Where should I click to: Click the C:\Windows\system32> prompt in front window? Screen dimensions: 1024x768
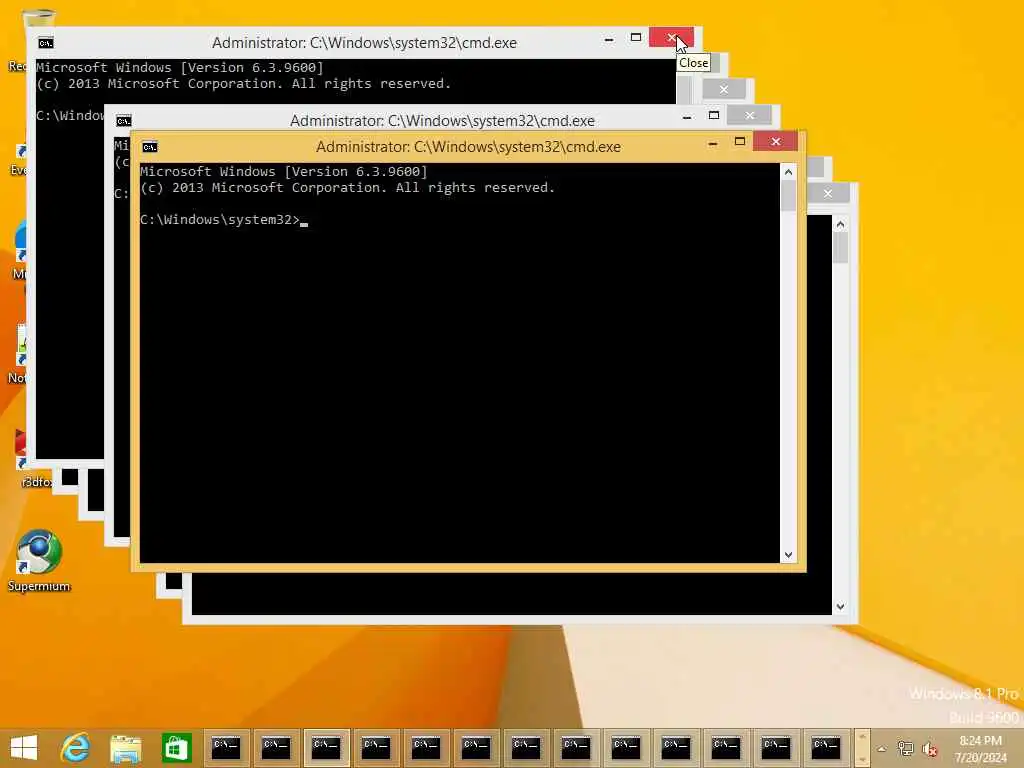coord(219,219)
